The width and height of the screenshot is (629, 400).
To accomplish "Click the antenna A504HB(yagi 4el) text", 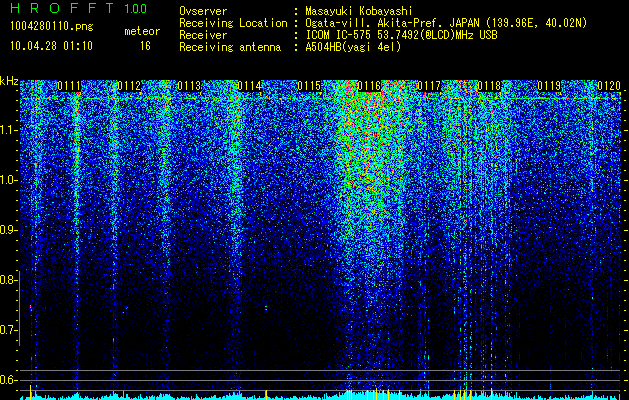I will (353, 47).
